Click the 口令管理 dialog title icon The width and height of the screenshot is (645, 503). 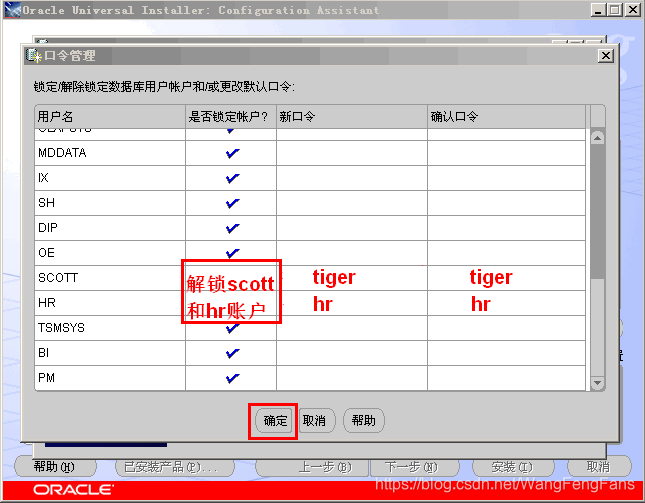(x=33, y=55)
